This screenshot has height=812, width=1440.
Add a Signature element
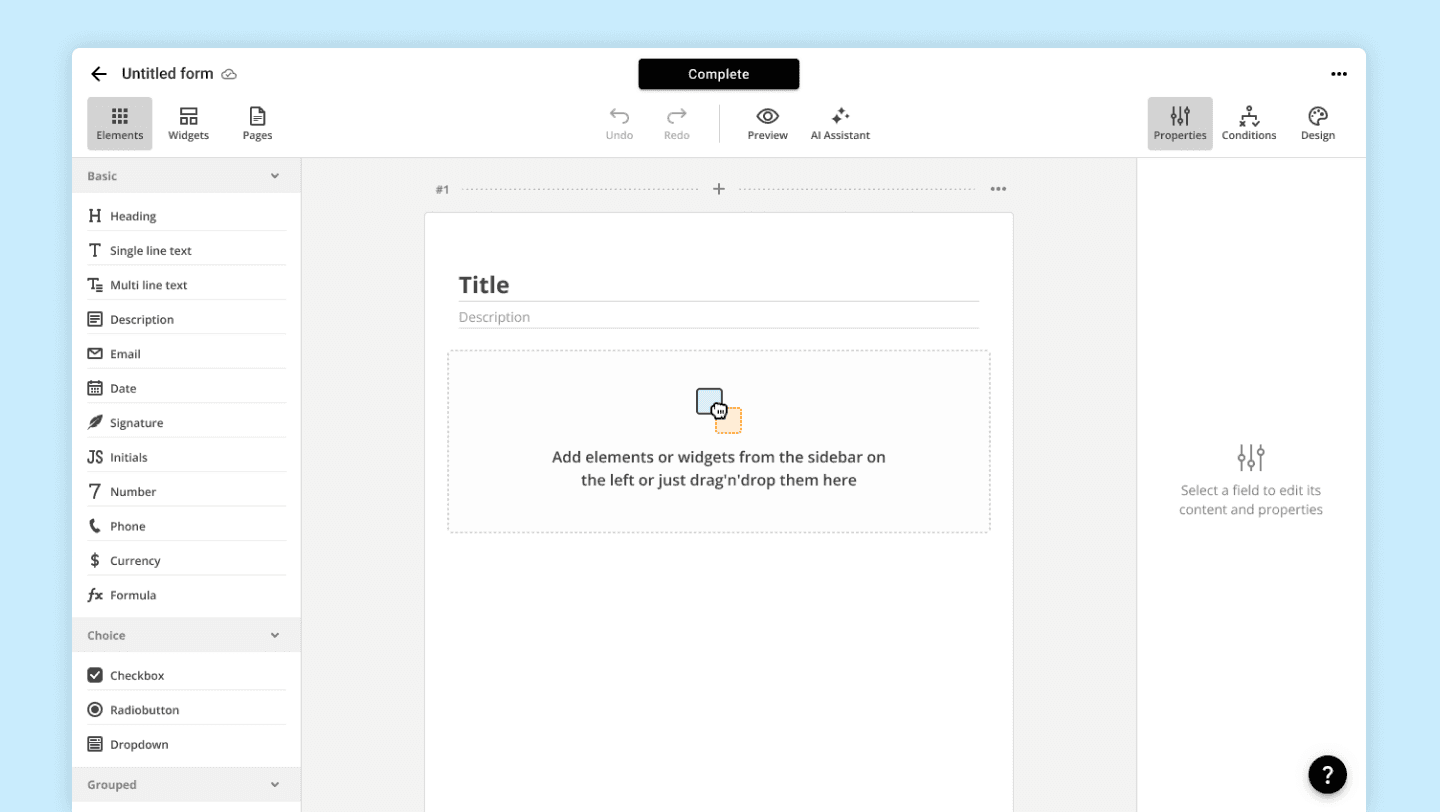[186, 423]
